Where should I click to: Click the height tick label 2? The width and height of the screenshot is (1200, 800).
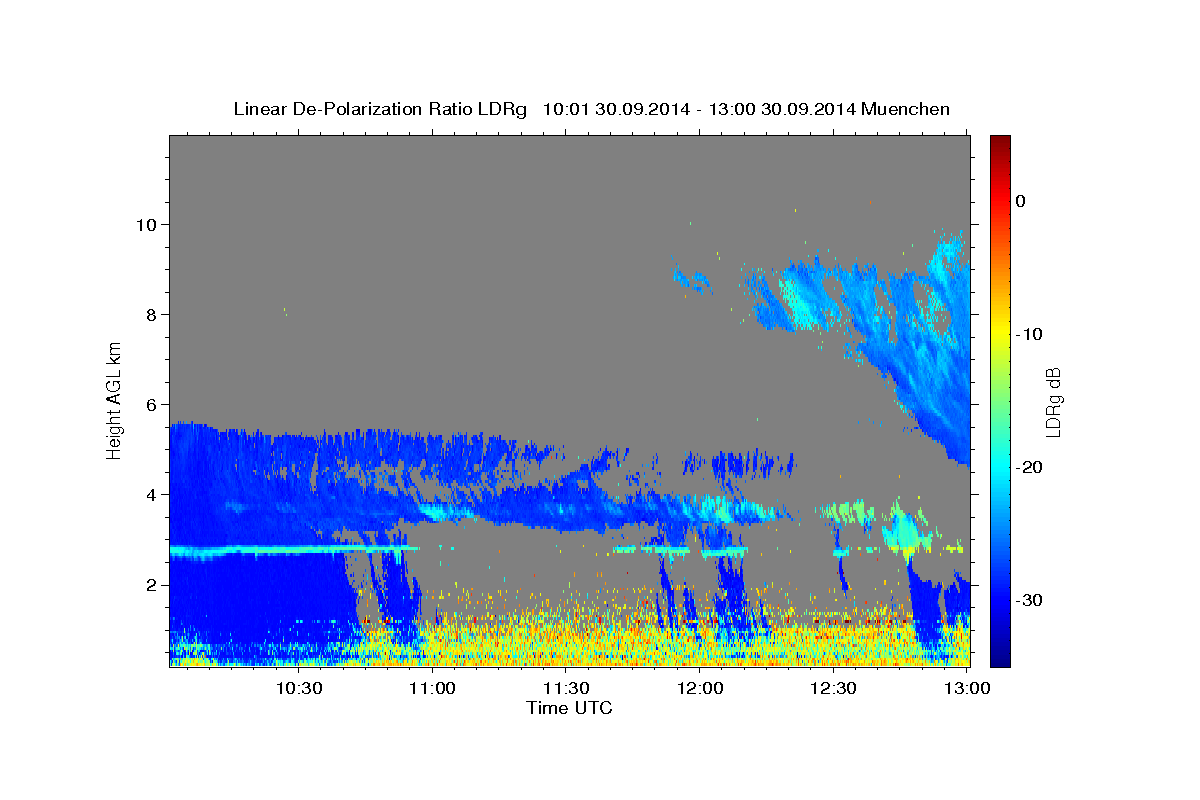(x=153, y=585)
